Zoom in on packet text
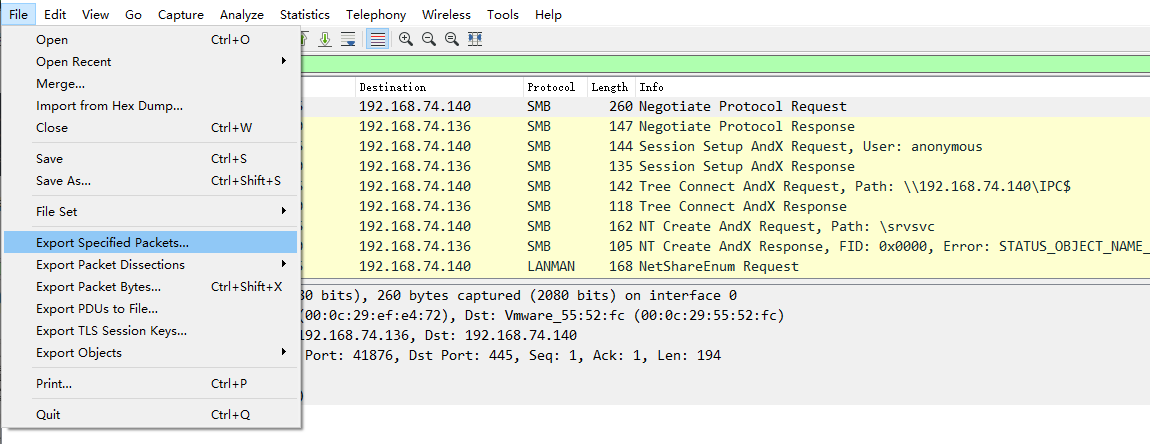Screen dimensions: 1150x444 [406, 39]
